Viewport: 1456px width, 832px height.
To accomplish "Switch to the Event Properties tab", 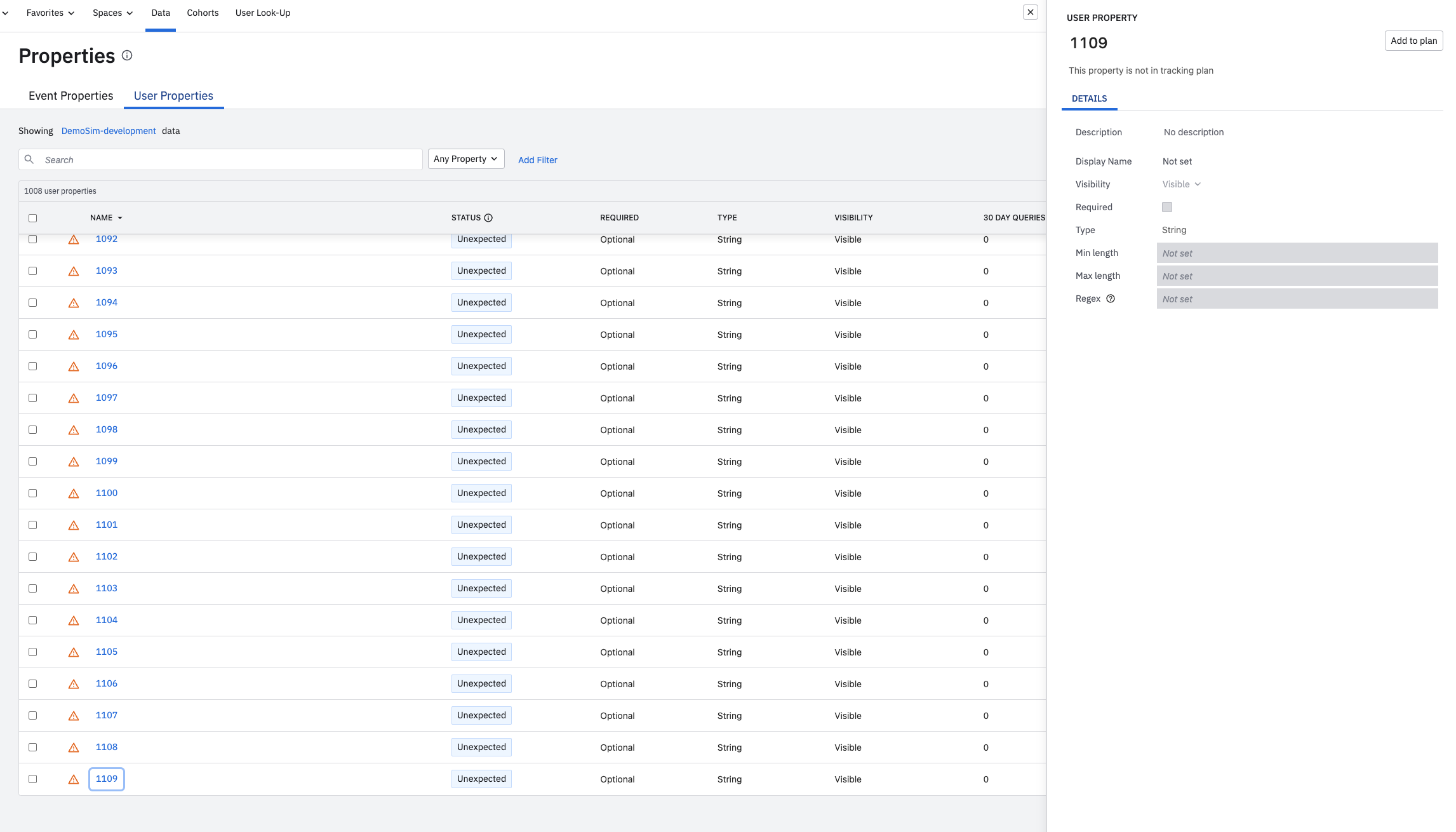I will (70, 96).
